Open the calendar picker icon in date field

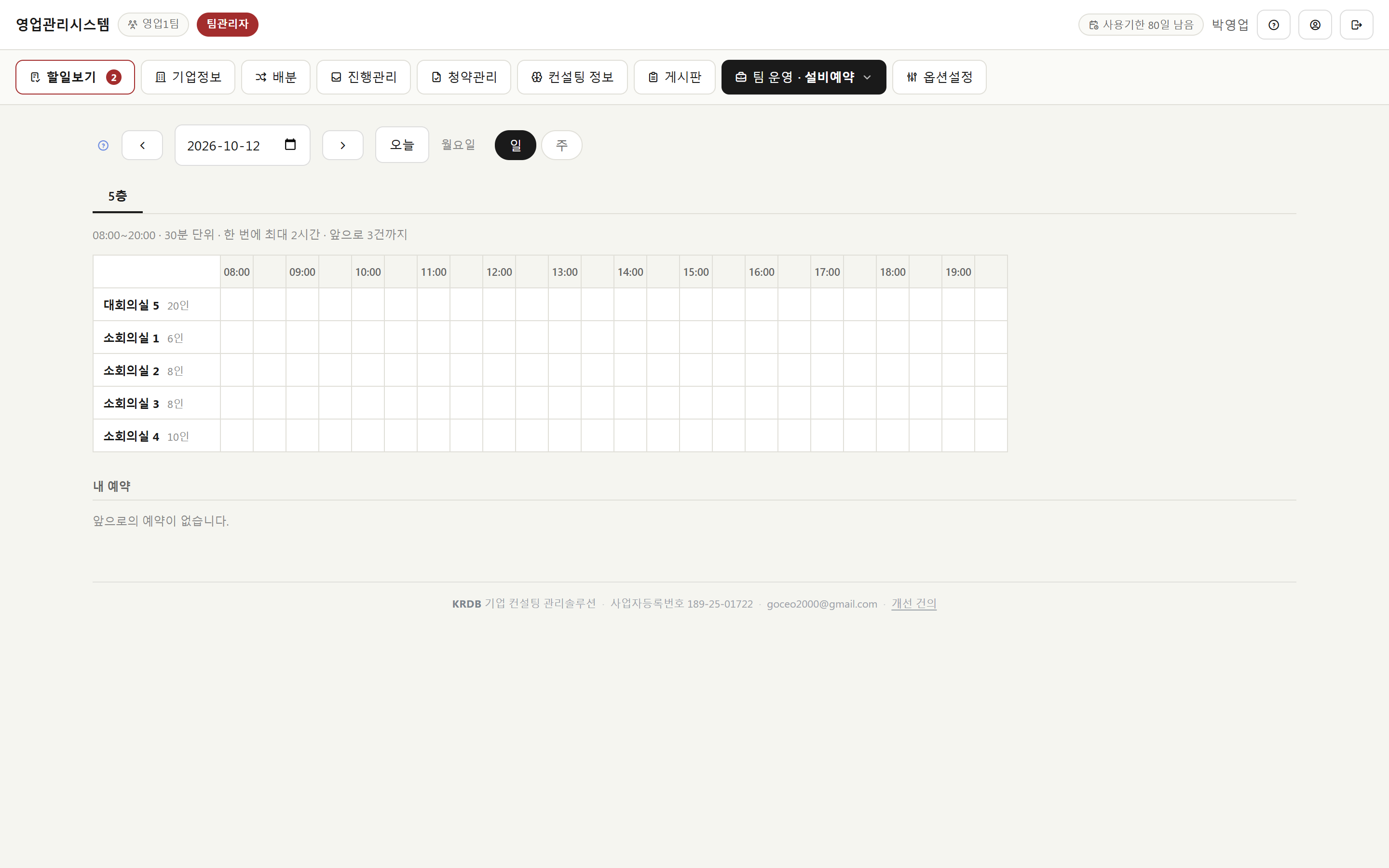[290, 145]
